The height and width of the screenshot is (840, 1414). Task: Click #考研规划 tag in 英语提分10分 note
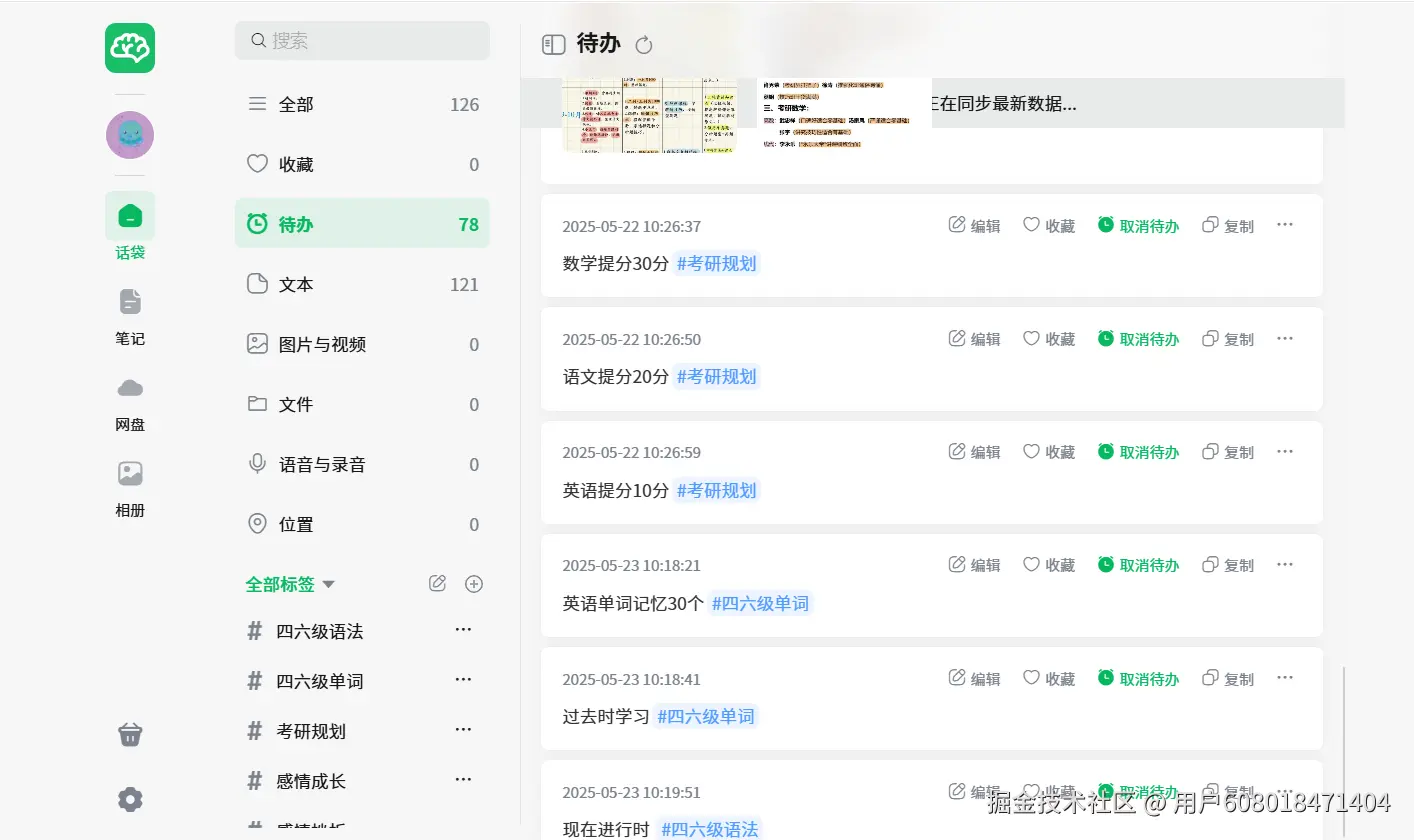[717, 490]
